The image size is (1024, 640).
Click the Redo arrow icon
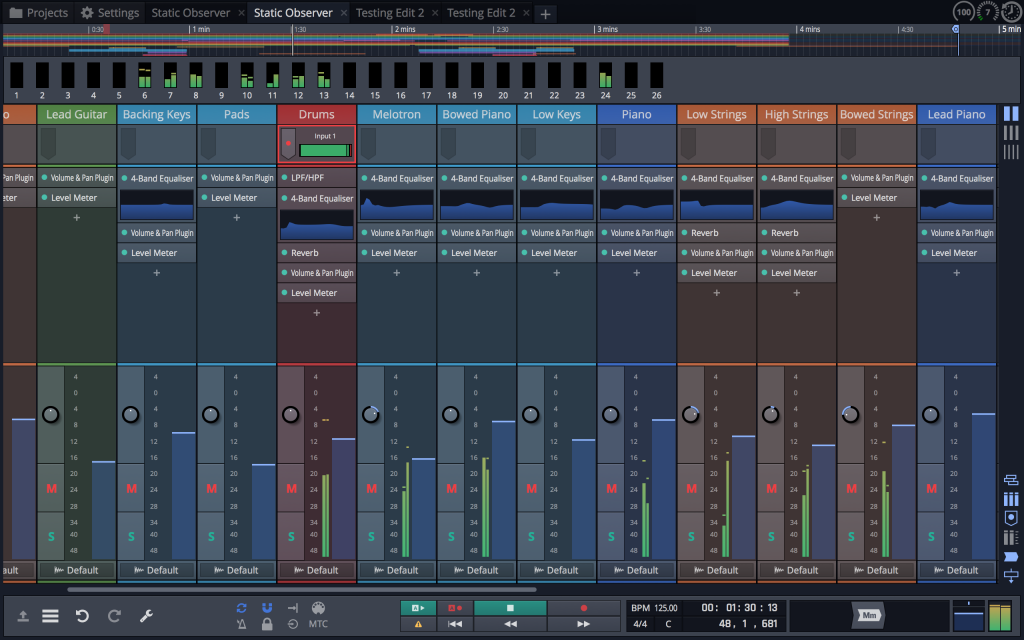[x=113, y=614]
